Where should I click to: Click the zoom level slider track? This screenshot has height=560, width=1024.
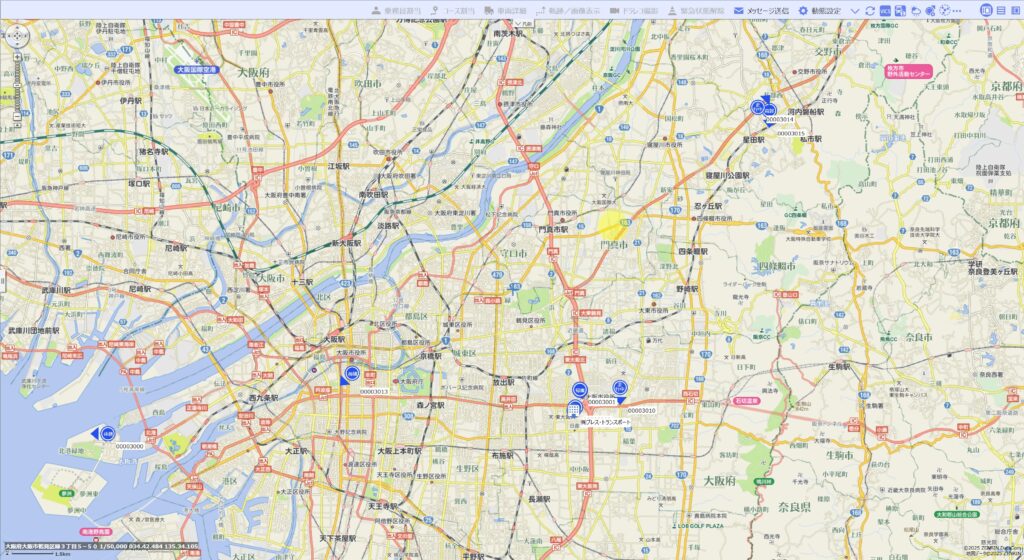click(x=17, y=87)
